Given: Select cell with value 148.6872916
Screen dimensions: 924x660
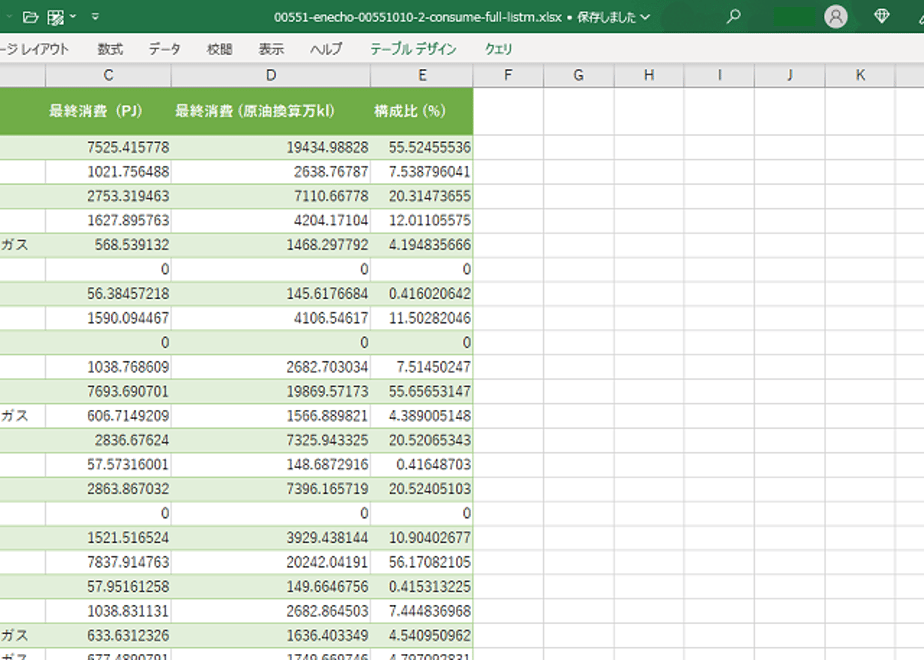Looking at the screenshot, I should 270,465.
